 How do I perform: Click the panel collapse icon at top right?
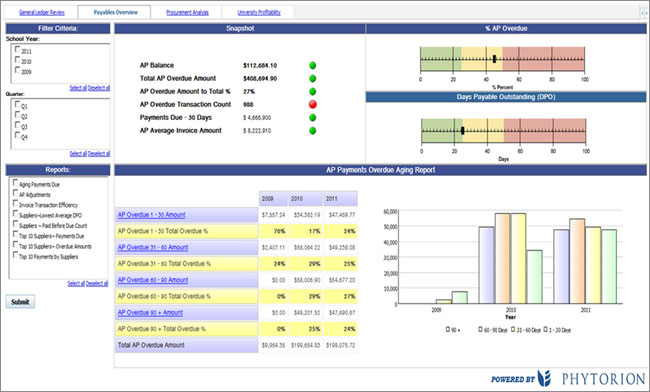[644, 13]
